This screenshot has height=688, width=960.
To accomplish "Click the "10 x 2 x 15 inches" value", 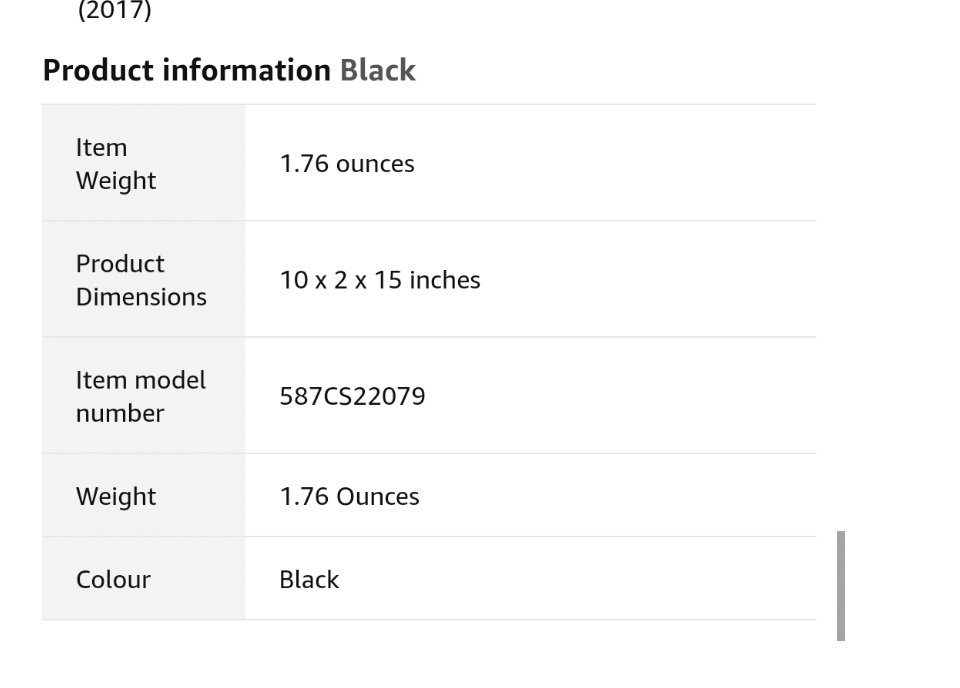I will click(x=380, y=280).
